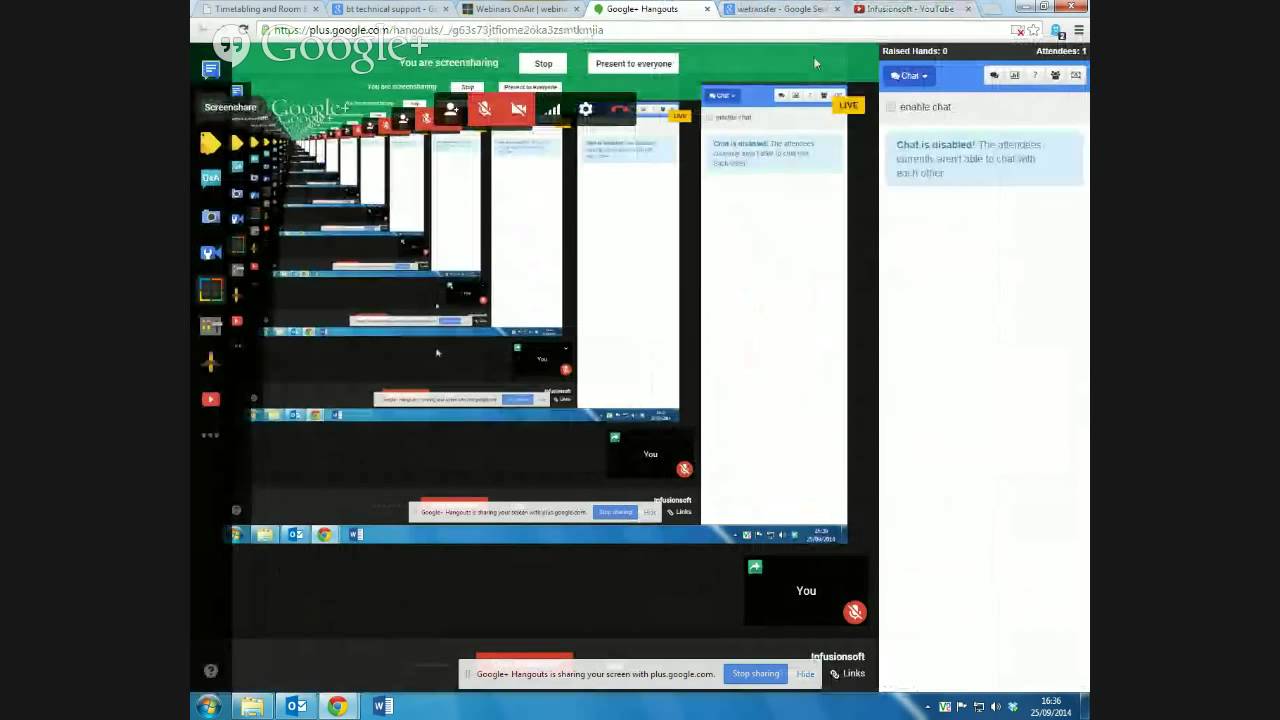
Task: Toggle the muted microphone button
Action: click(x=485, y=110)
